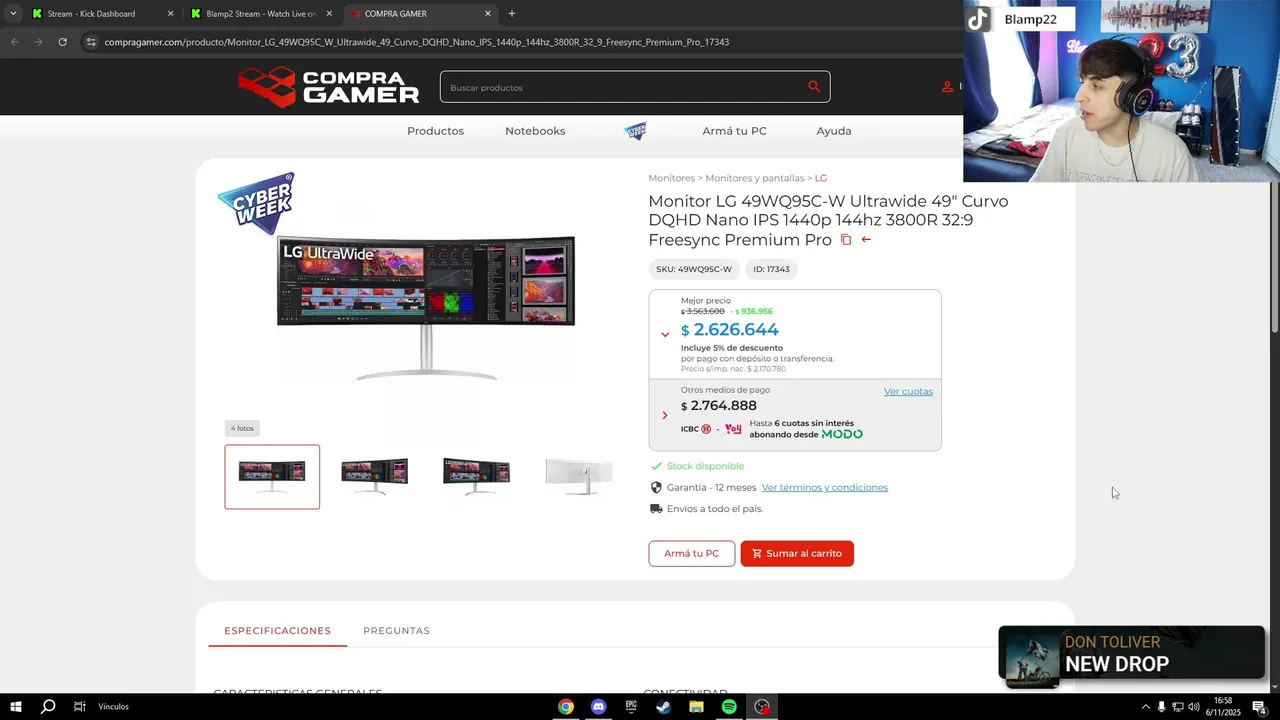Open the PREGUNTAS tab
Viewport: 1280px width, 720px height.
[x=396, y=631]
